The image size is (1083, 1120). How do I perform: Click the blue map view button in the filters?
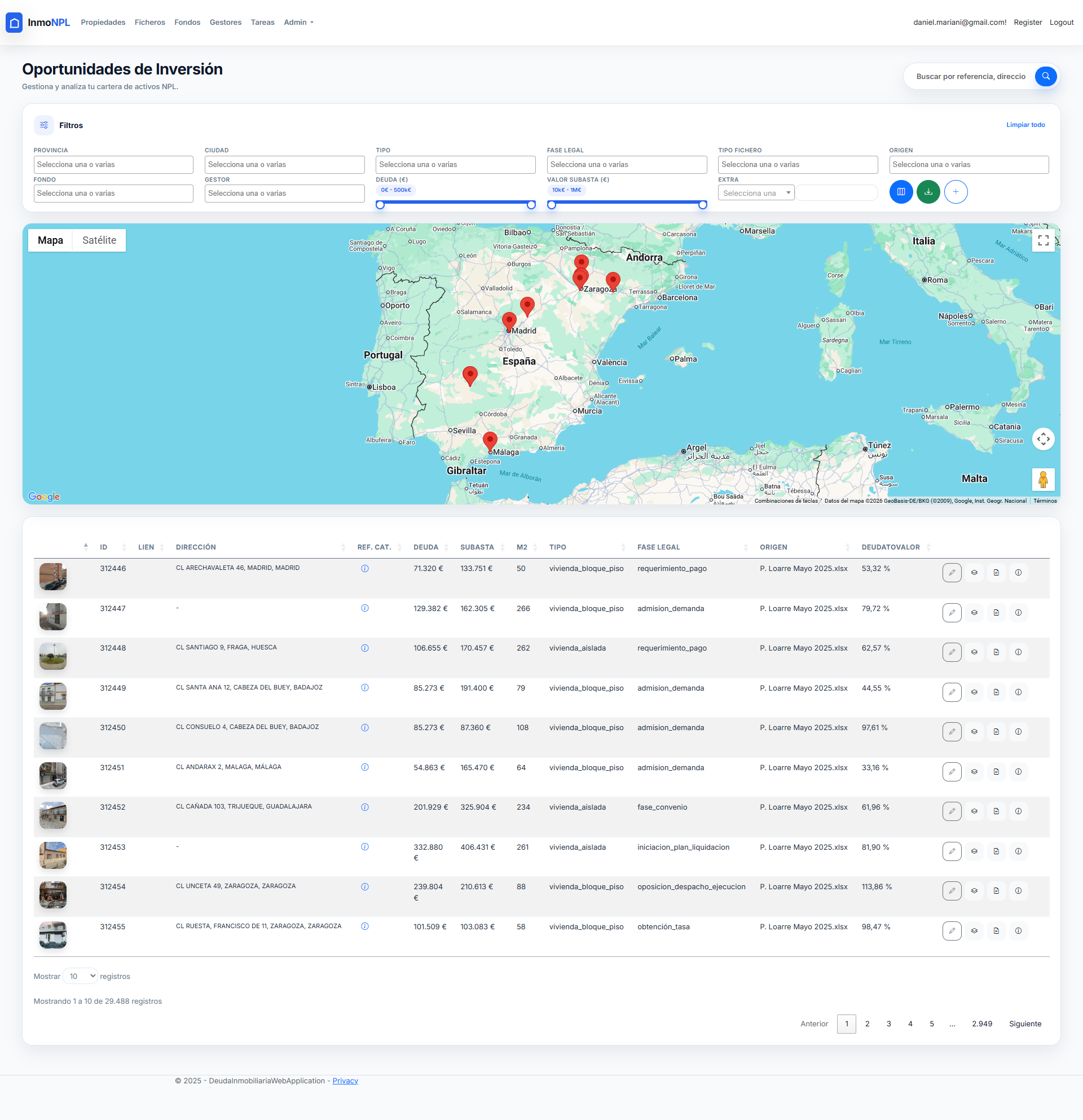point(901,192)
